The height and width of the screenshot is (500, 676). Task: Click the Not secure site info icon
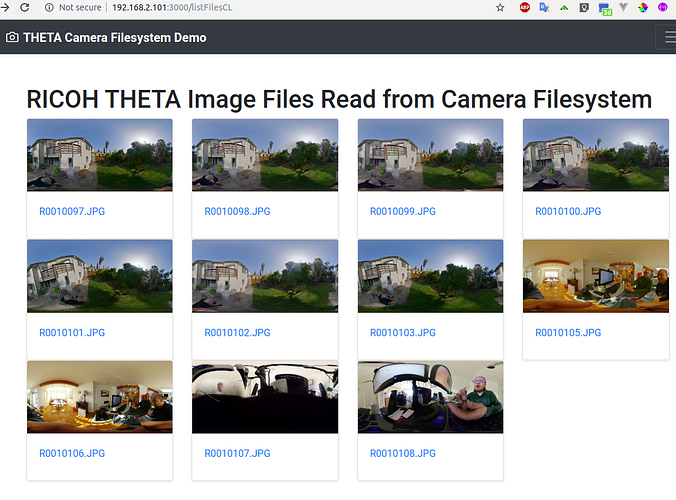tap(50, 7)
